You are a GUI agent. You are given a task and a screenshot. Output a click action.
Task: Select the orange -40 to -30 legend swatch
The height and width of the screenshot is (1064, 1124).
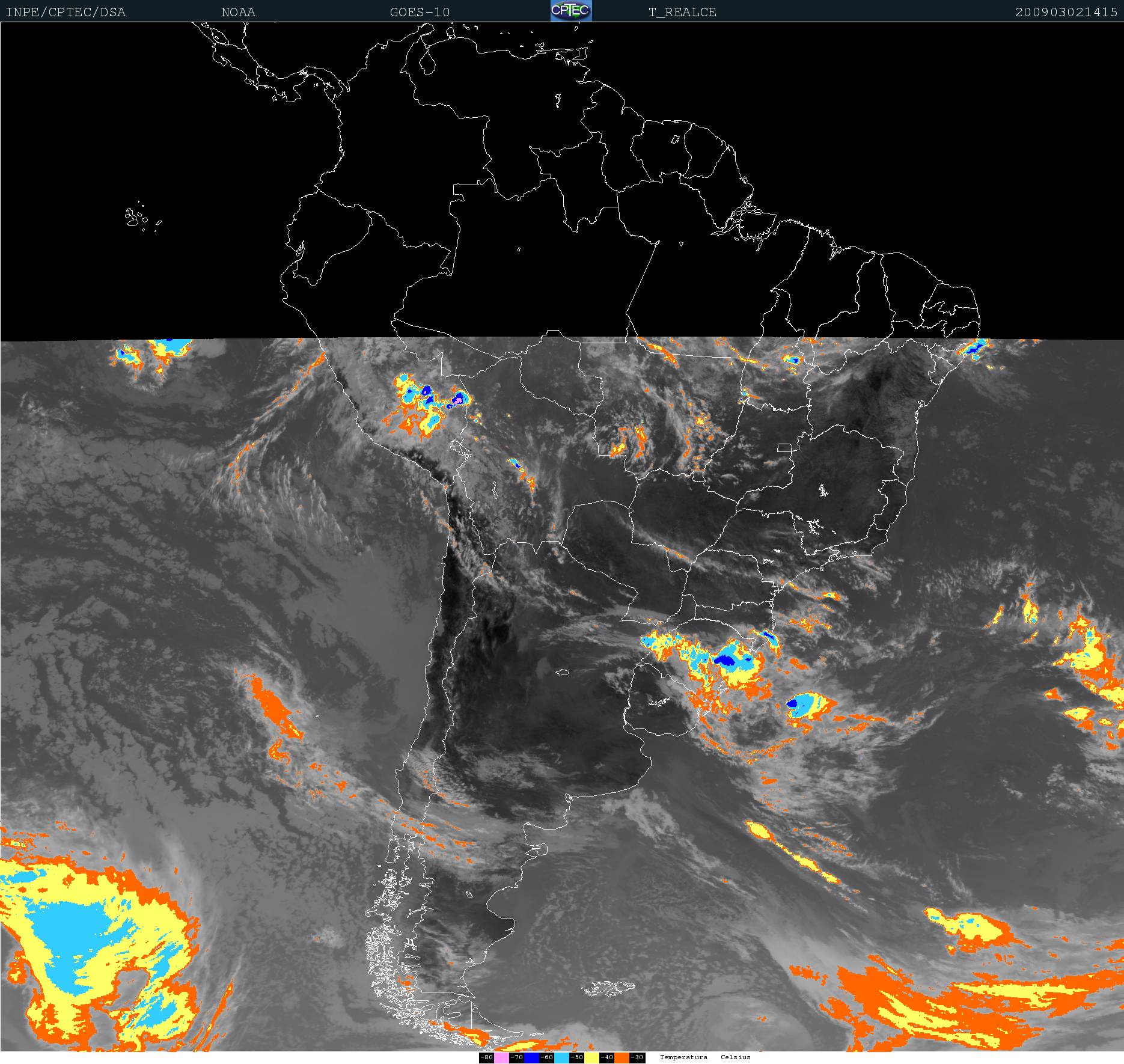click(622, 1057)
